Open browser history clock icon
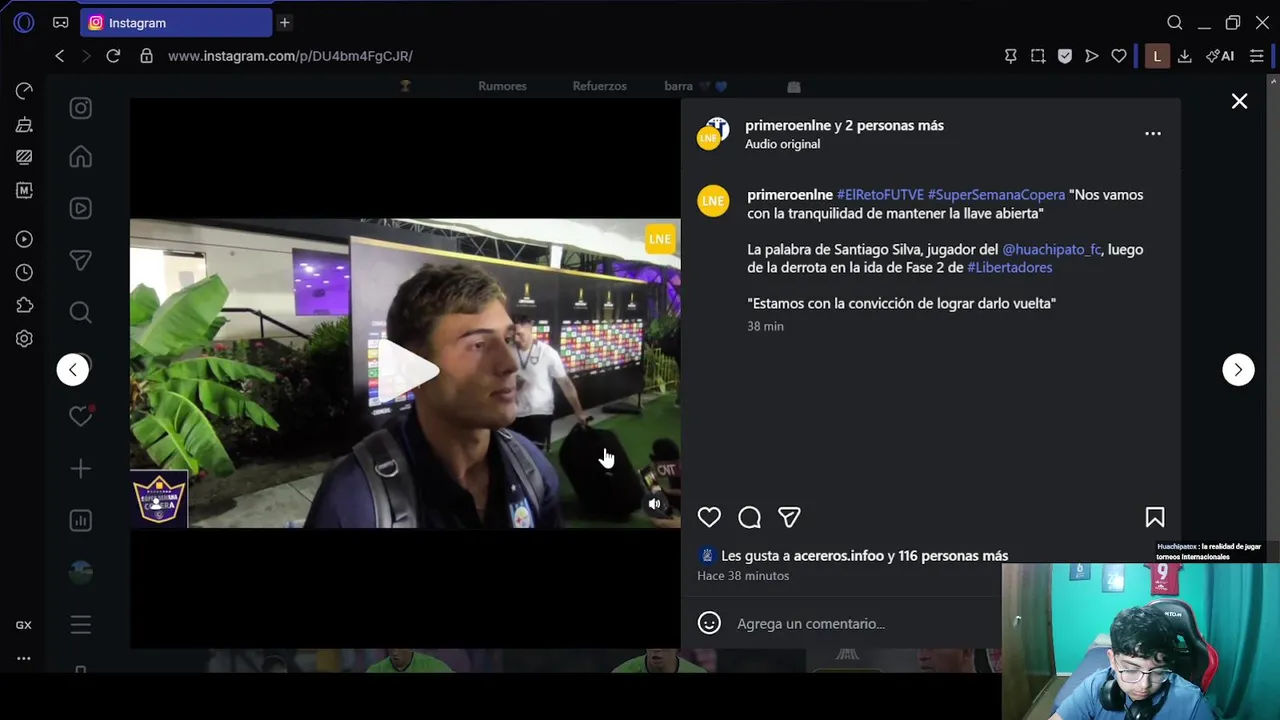The height and width of the screenshot is (720, 1280). pyautogui.click(x=24, y=272)
